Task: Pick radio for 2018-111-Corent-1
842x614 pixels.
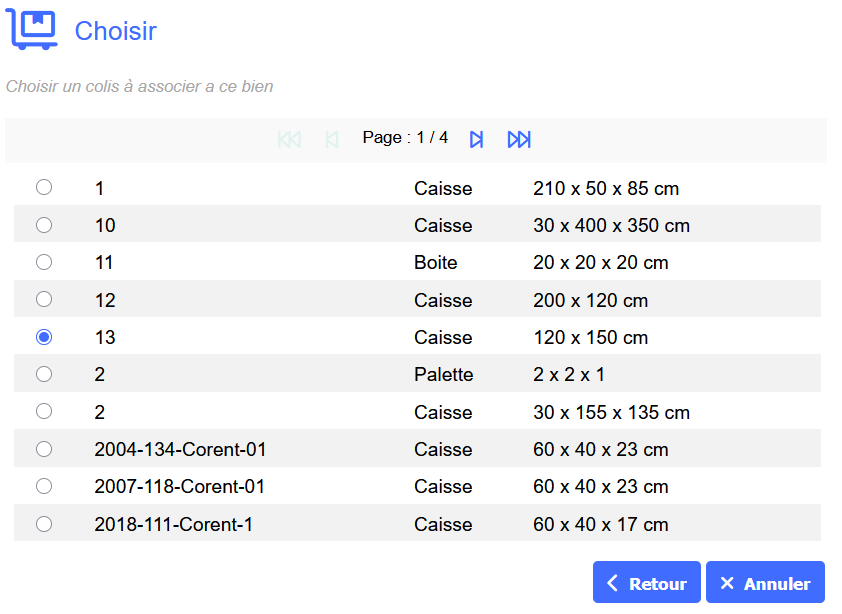Action: 44,524
